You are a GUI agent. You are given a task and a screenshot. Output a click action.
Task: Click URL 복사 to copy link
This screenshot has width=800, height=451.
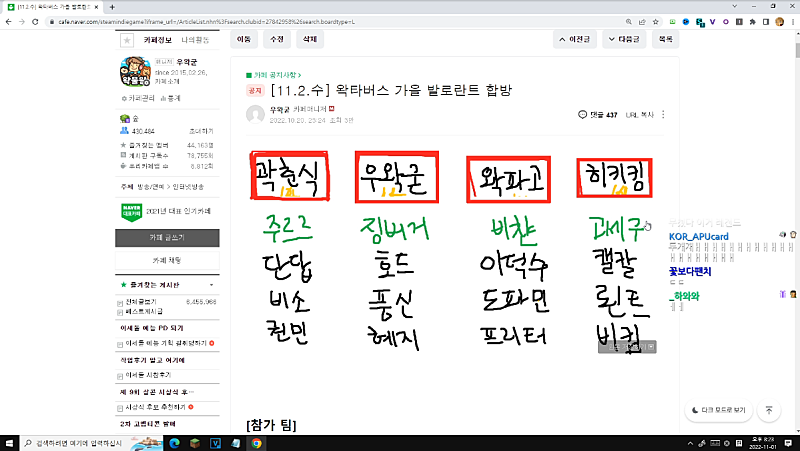pyautogui.click(x=639, y=115)
